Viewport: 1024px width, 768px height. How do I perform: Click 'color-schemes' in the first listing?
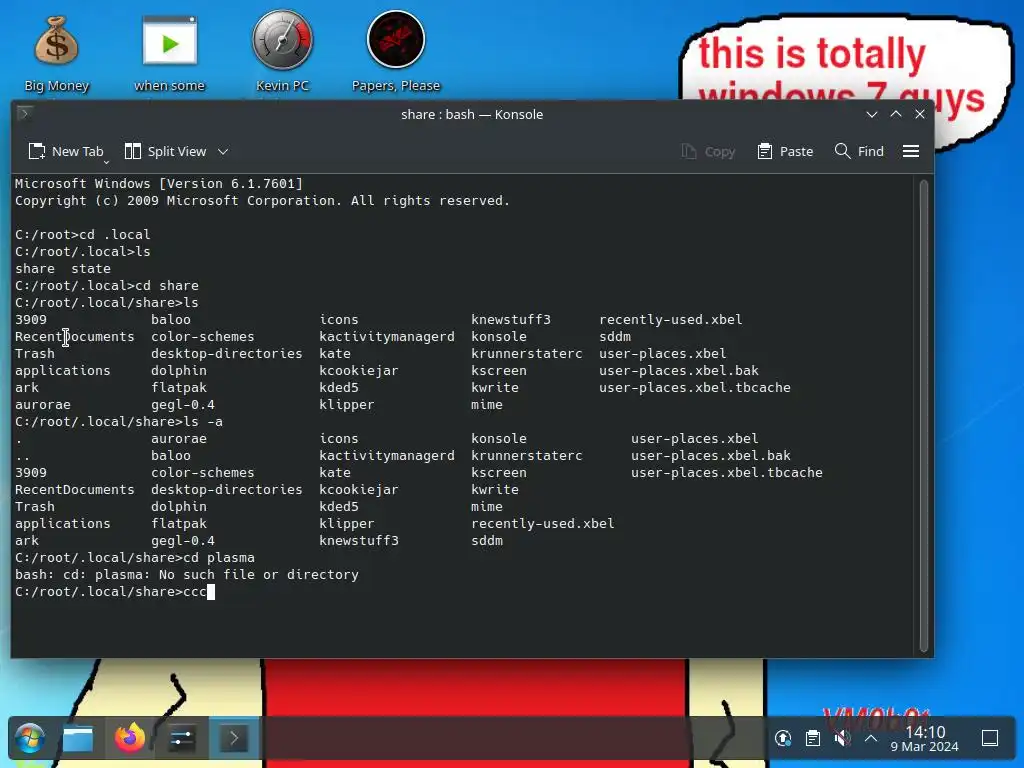pyautogui.click(x=202, y=337)
